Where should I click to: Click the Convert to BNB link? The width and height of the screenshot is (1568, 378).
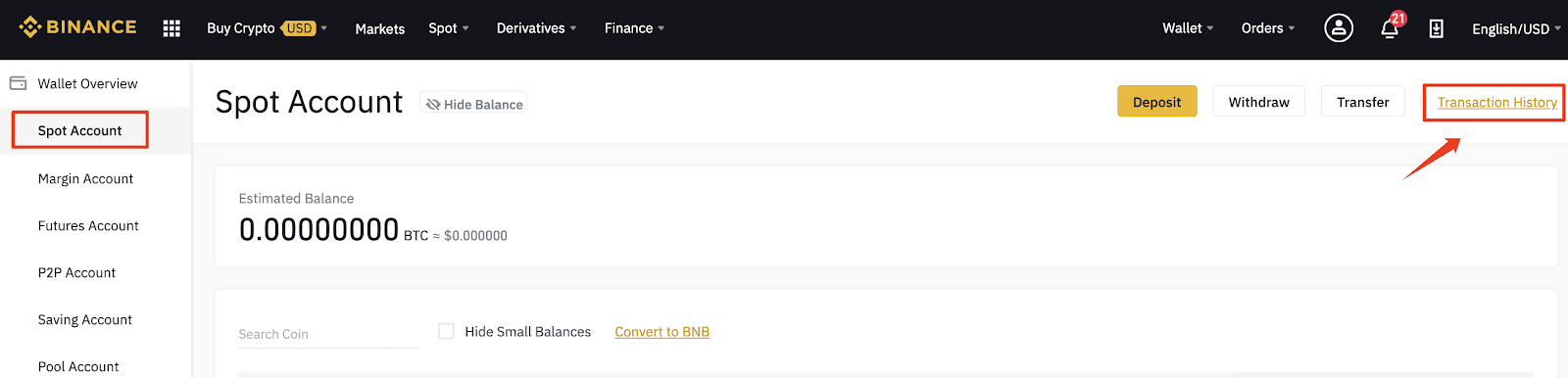click(662, 332)
